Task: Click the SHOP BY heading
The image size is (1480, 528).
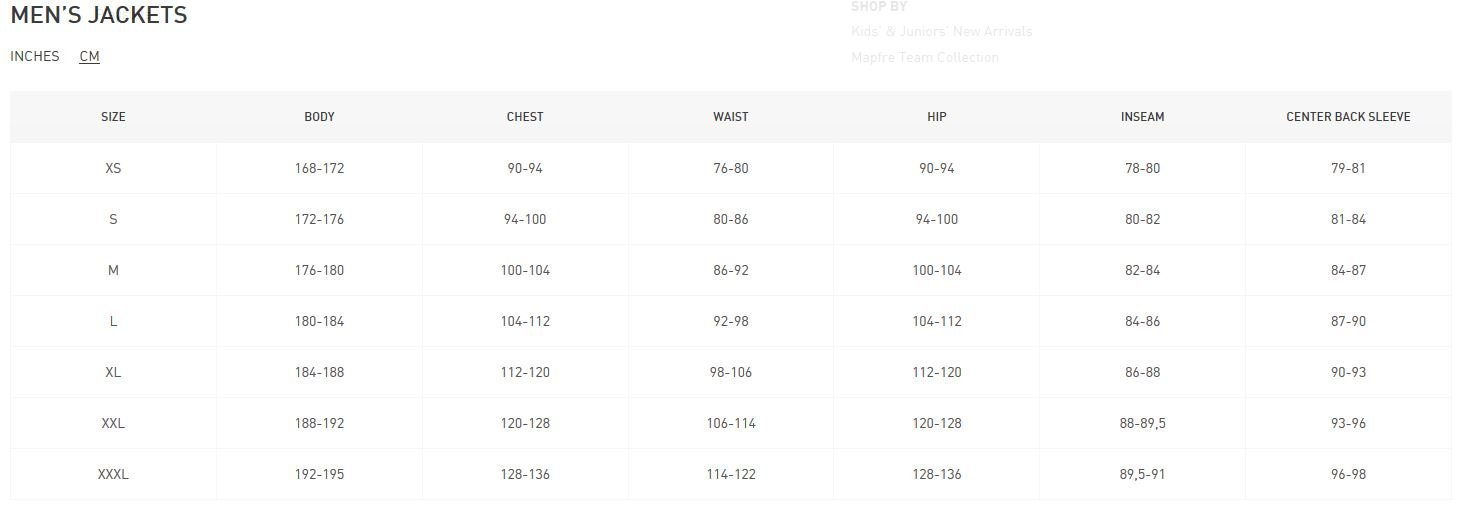Action: click(x=878, y=7)
